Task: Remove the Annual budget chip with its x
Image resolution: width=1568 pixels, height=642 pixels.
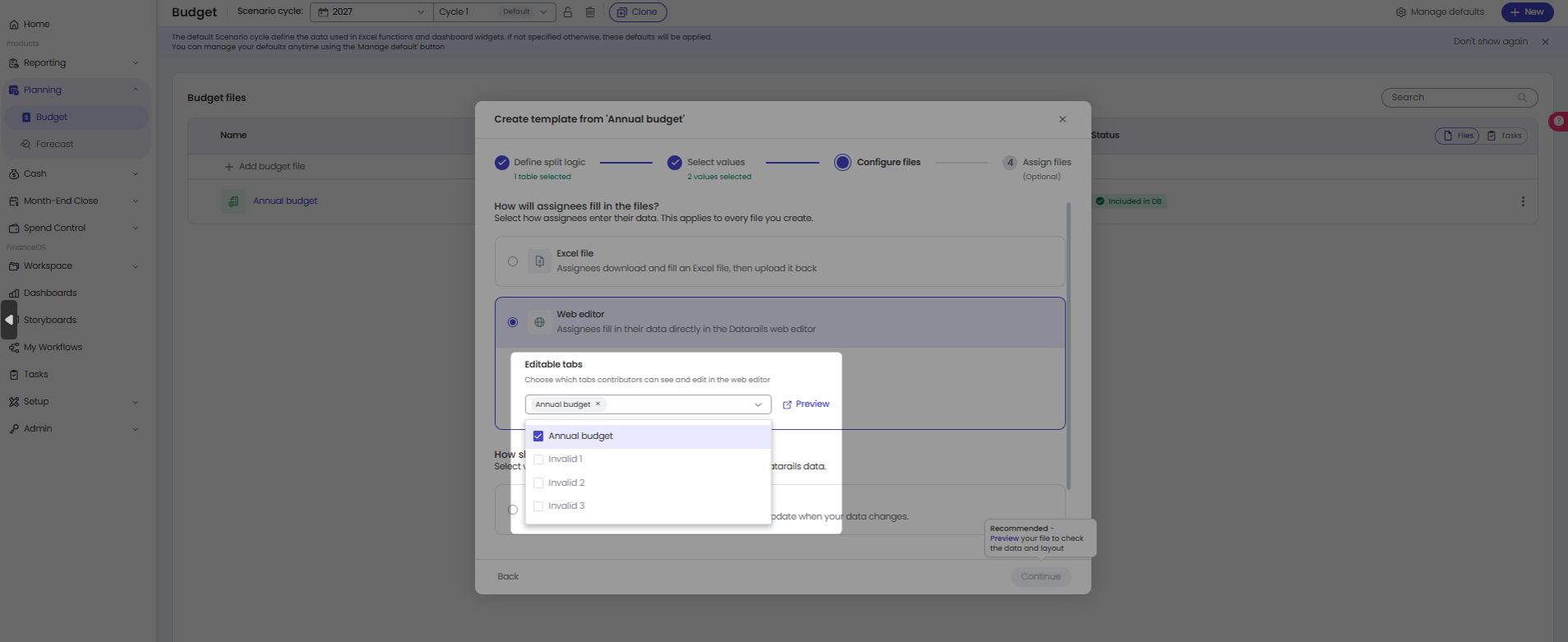Action: click(598, 404)
